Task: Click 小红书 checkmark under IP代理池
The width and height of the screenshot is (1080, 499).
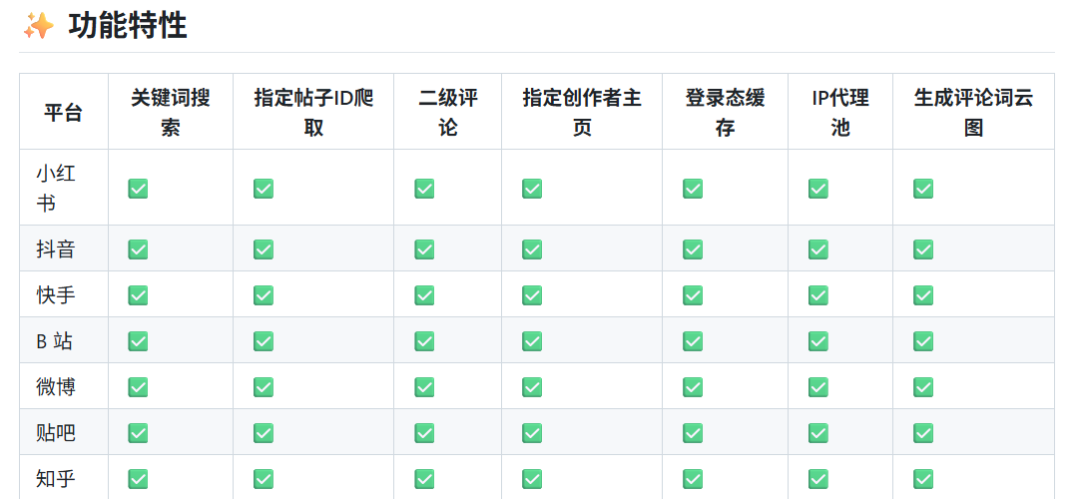Action: click(818, 188)
